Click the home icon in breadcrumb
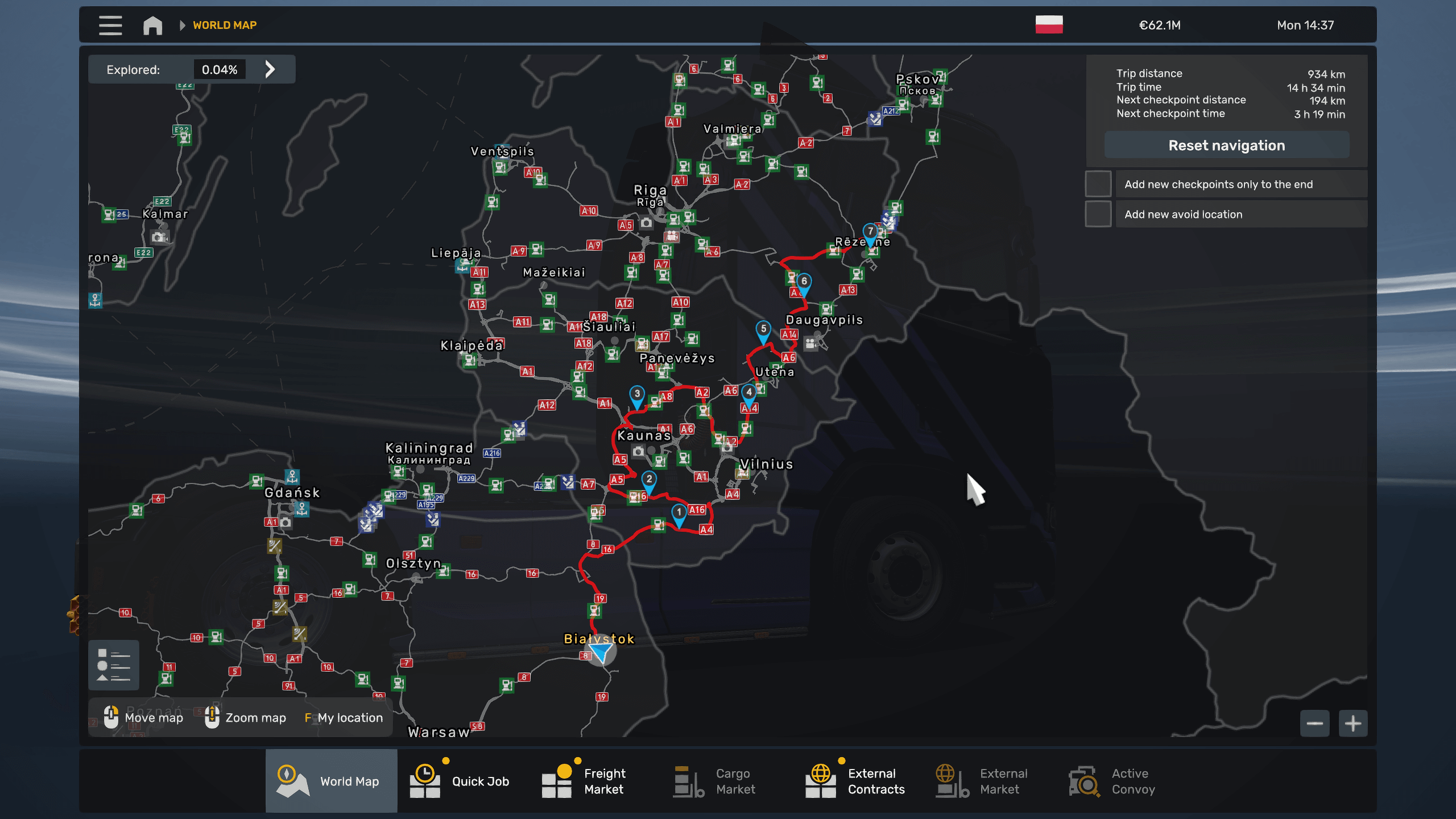 152,25
